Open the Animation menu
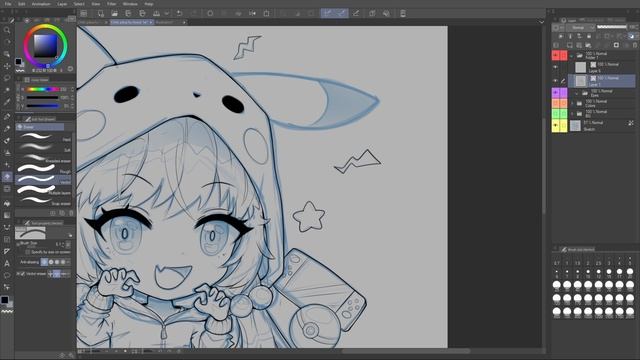 click(x=41, y=4)
